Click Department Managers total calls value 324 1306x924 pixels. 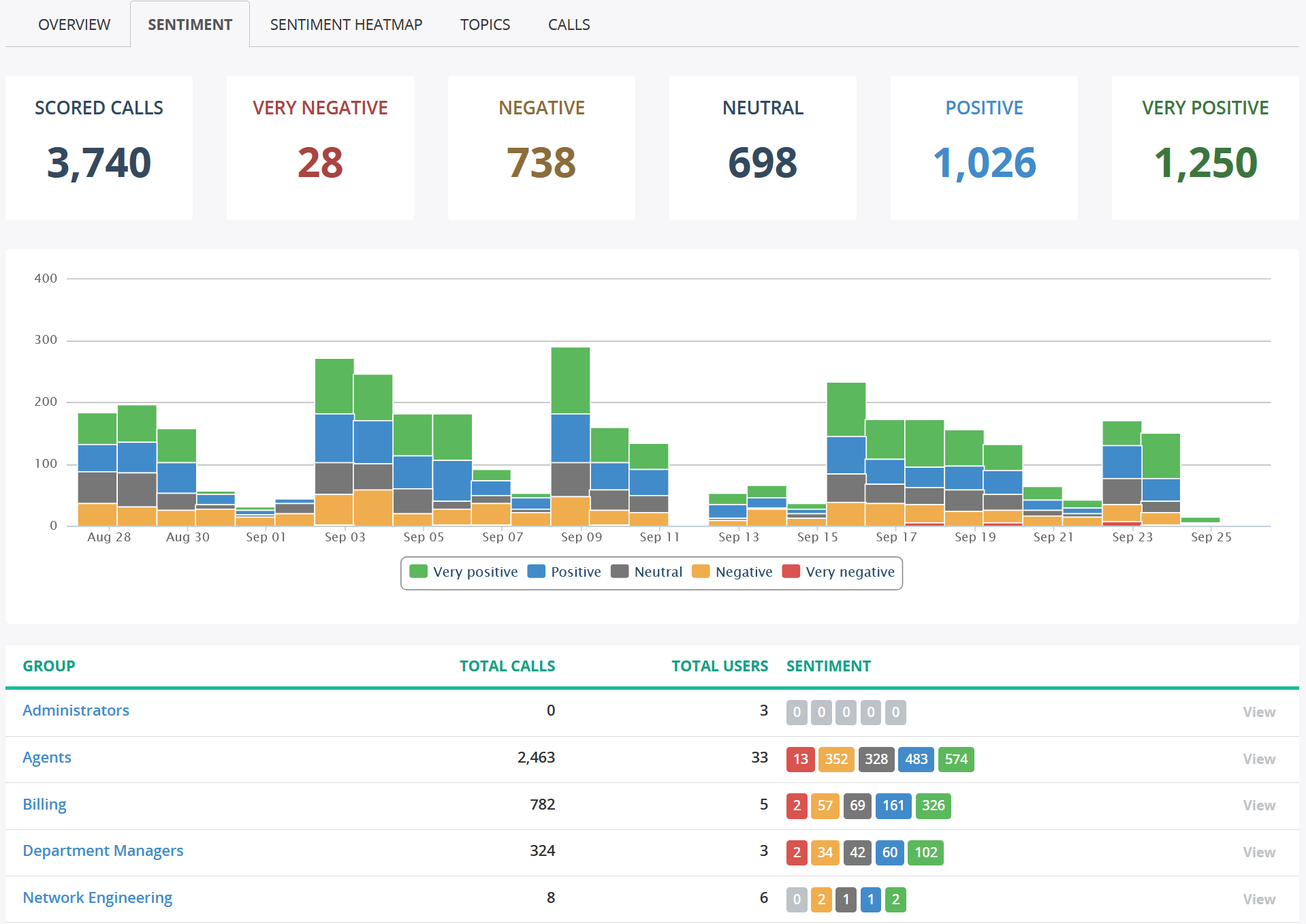[x=543, y=850]
